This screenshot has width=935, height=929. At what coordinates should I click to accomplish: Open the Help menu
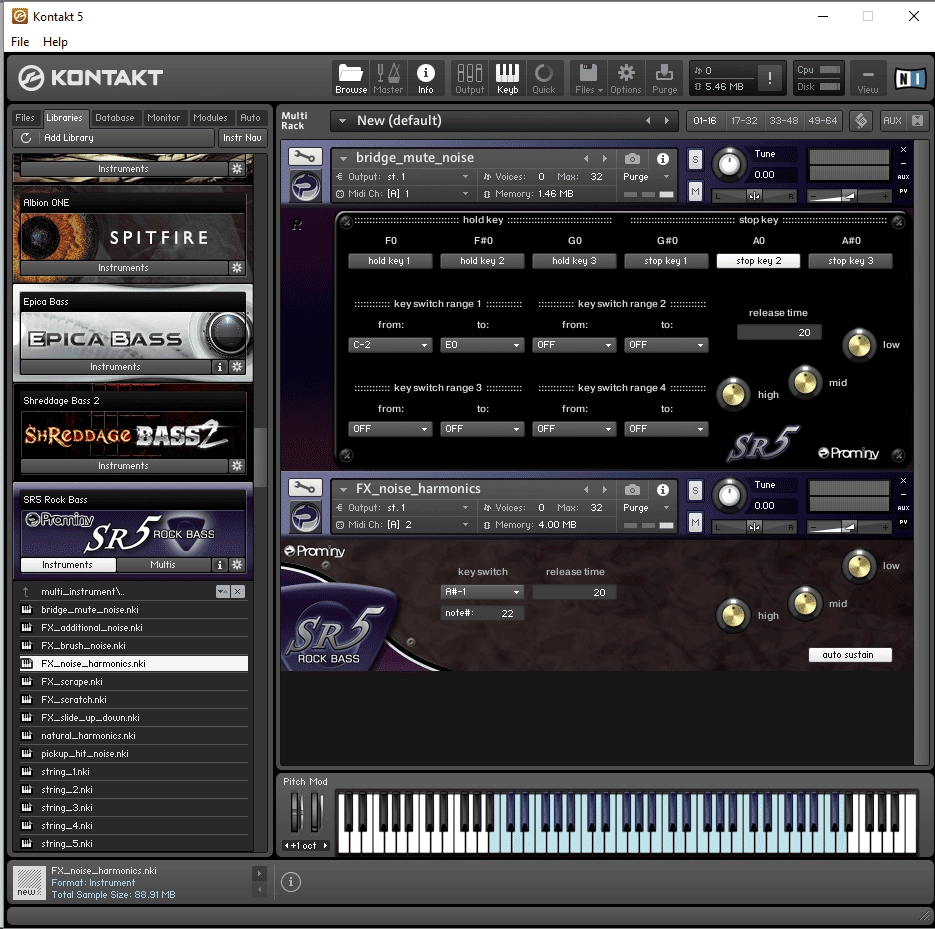coord(55,42)
